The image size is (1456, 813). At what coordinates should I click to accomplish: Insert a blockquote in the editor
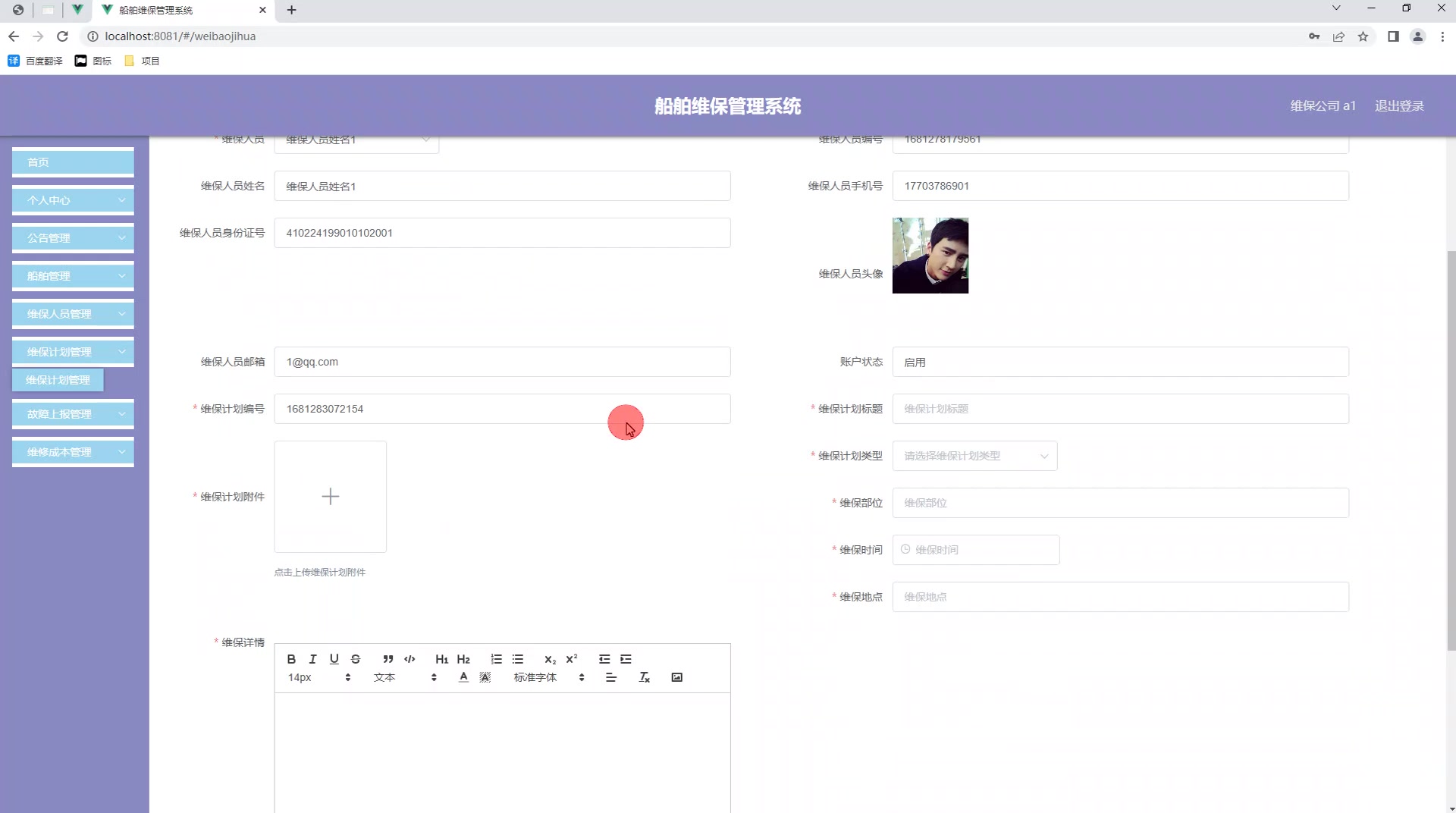388,659
